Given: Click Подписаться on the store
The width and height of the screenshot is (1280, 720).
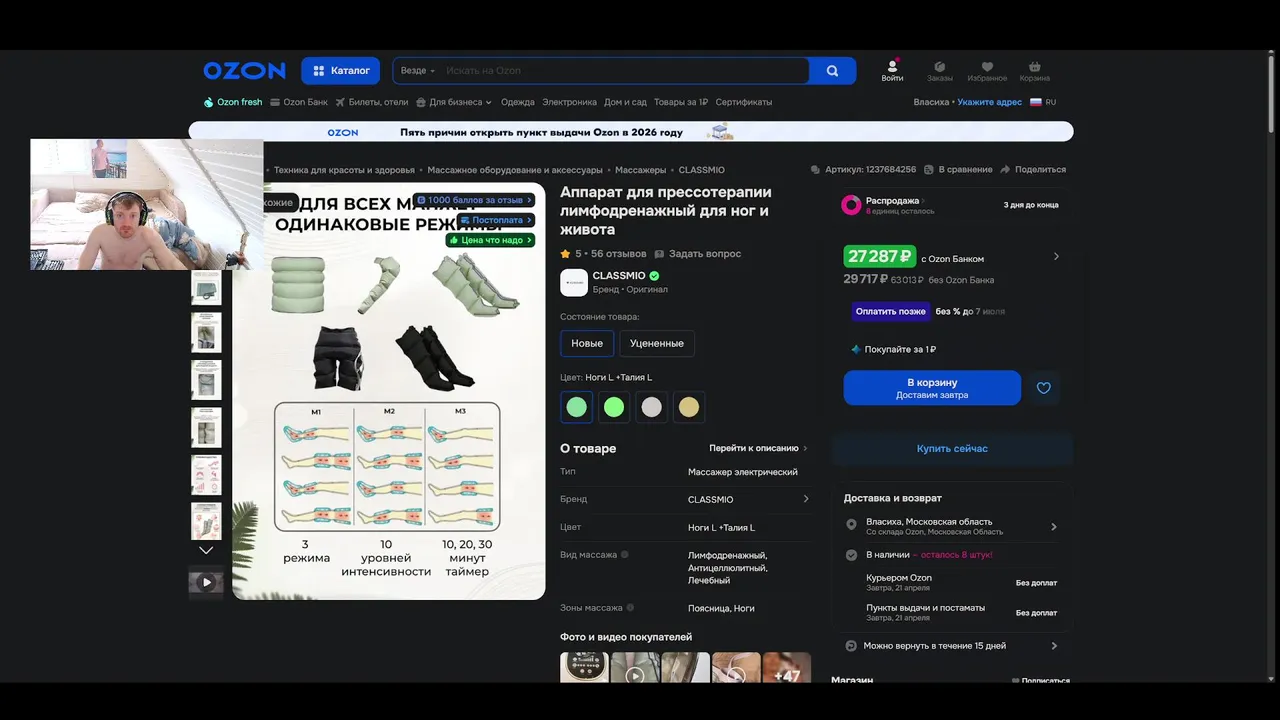Looking at the screenshot, I should (1041, 680).
